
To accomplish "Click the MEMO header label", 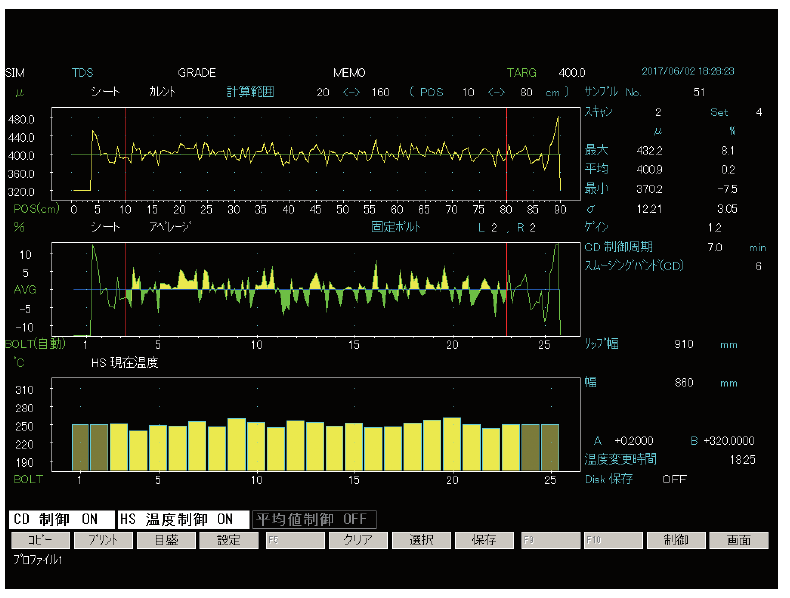I will pyautogui.click(x=349, y=73).
